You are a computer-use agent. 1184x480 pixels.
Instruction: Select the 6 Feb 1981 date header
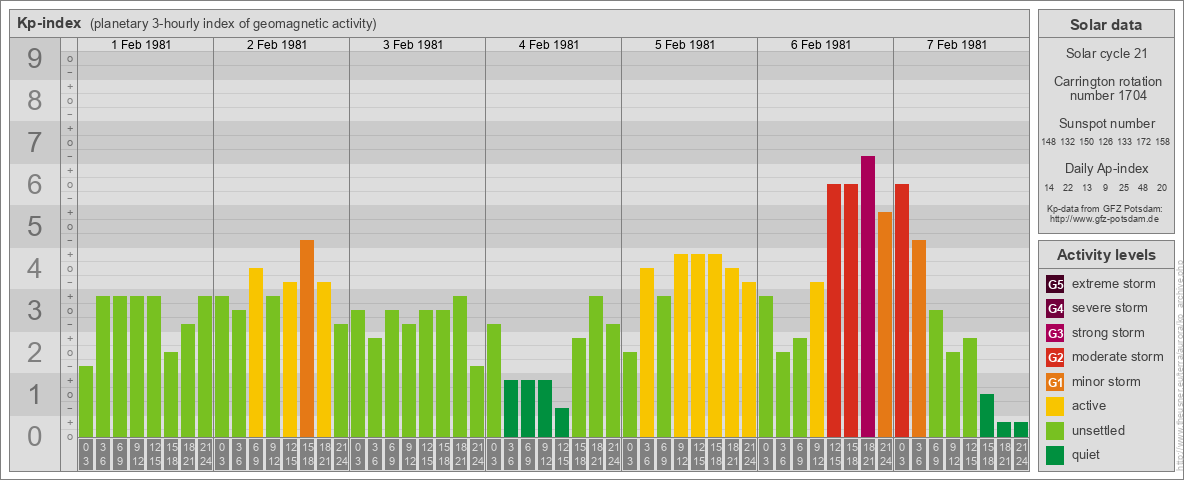coord(821,45)
